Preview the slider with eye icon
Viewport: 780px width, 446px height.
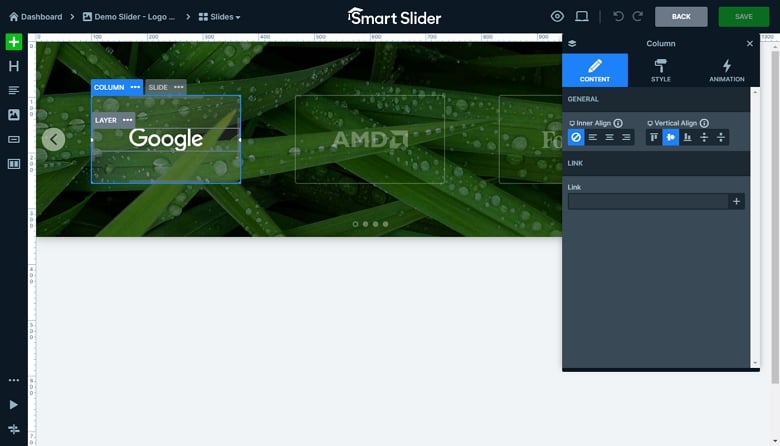[557, 16]
